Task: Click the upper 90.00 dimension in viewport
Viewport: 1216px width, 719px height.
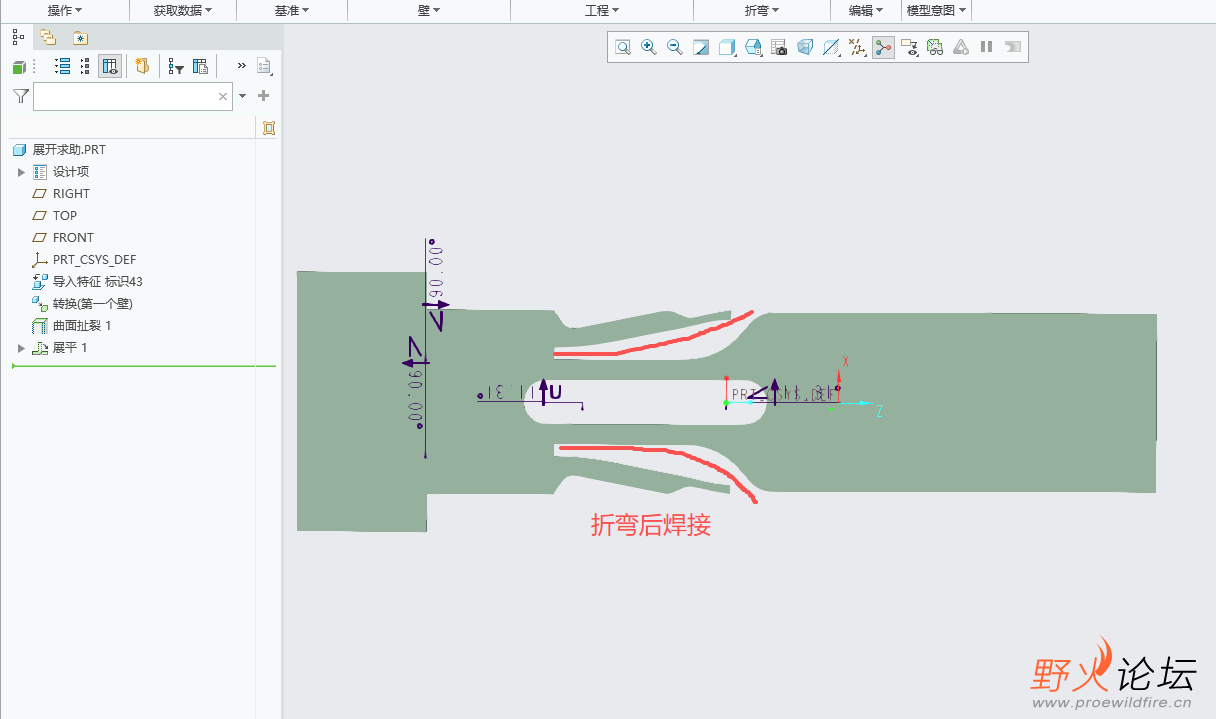Action: 435,267
